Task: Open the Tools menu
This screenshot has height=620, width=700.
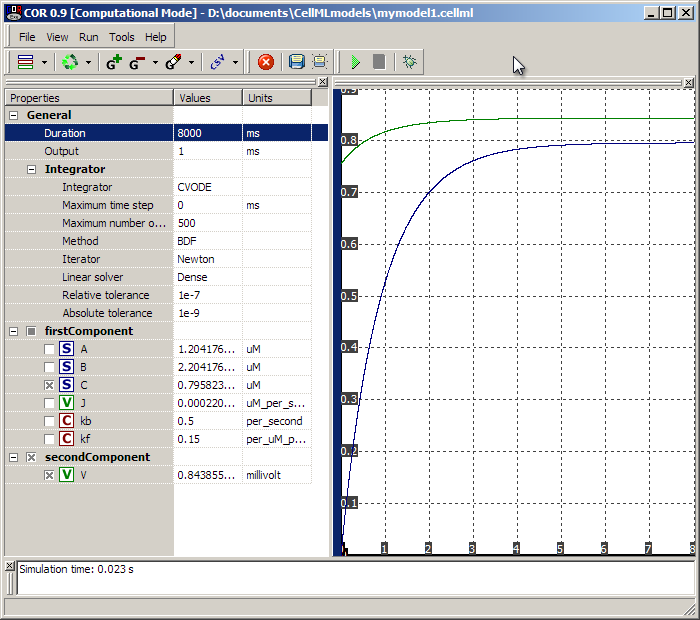Action: tap(121, 37)
